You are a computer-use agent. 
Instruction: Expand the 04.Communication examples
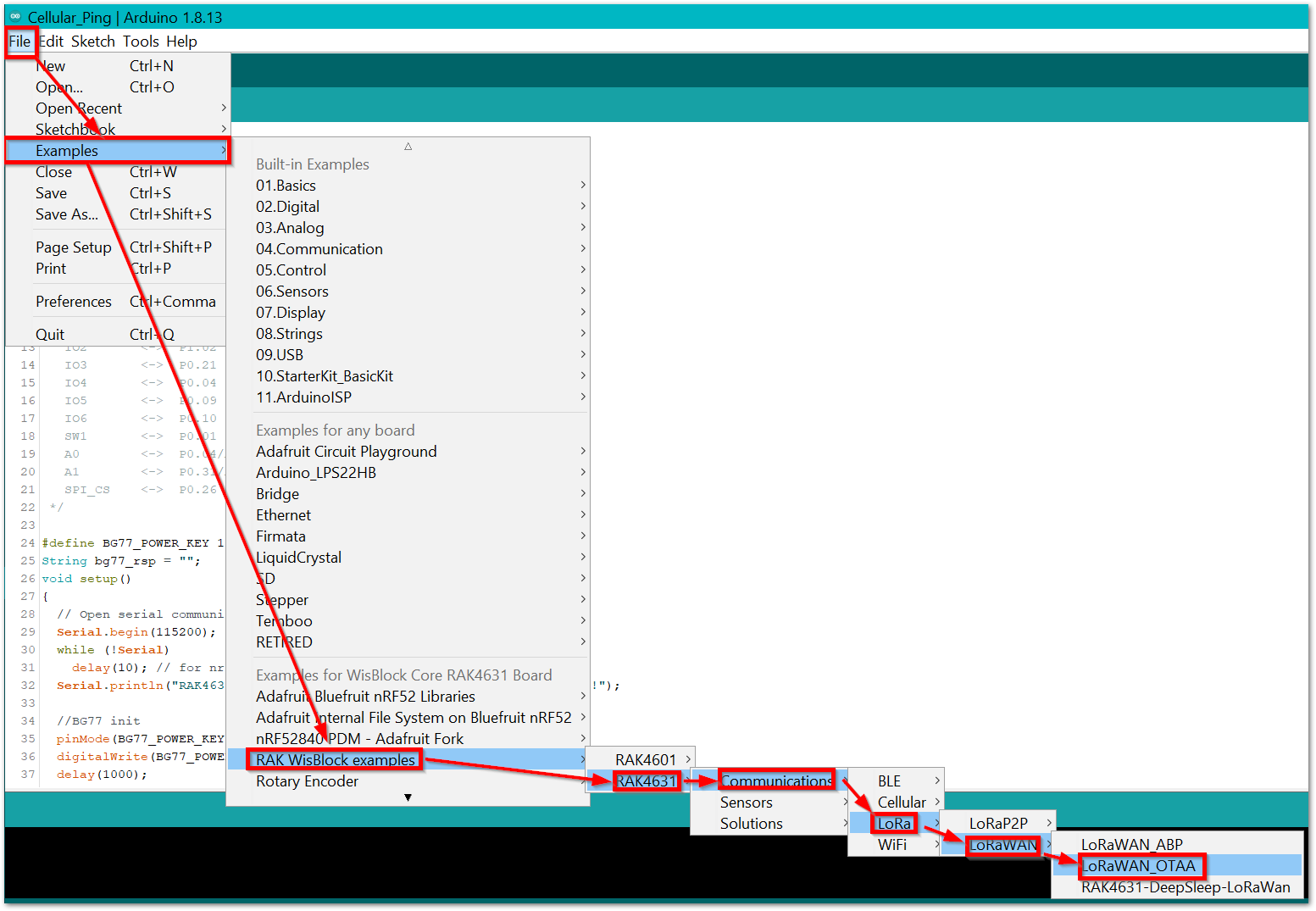pos(408,249)
